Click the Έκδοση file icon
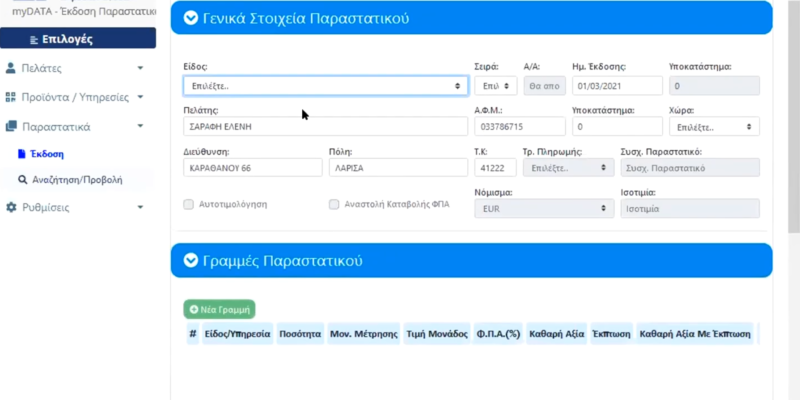The width and height of the screenshot is (800, 400). coord(21,154)
